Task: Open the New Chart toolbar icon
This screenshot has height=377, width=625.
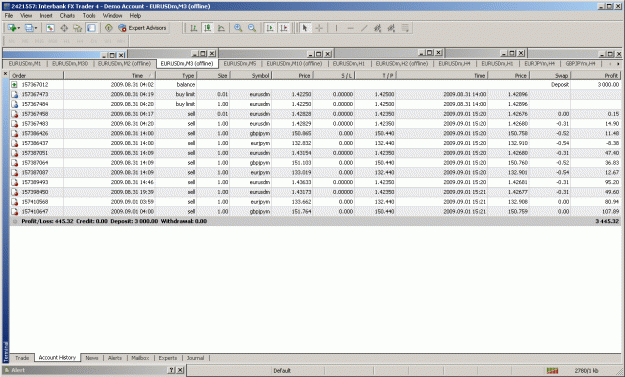Action: coord(12,28)
